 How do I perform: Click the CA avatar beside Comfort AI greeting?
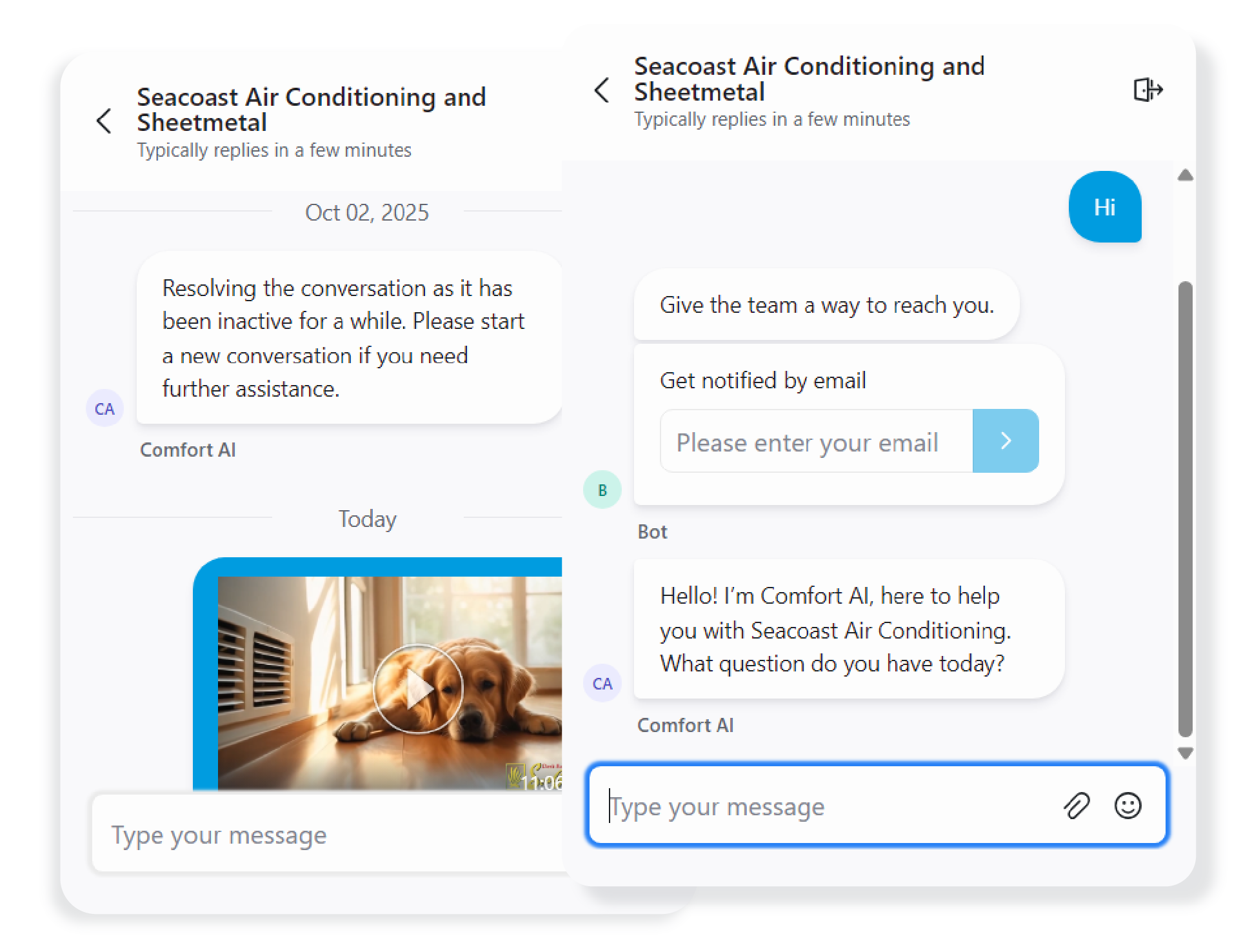602,684
